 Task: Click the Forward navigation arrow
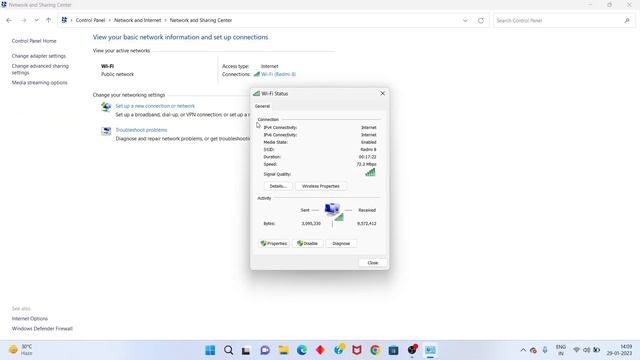pos(23,20)
